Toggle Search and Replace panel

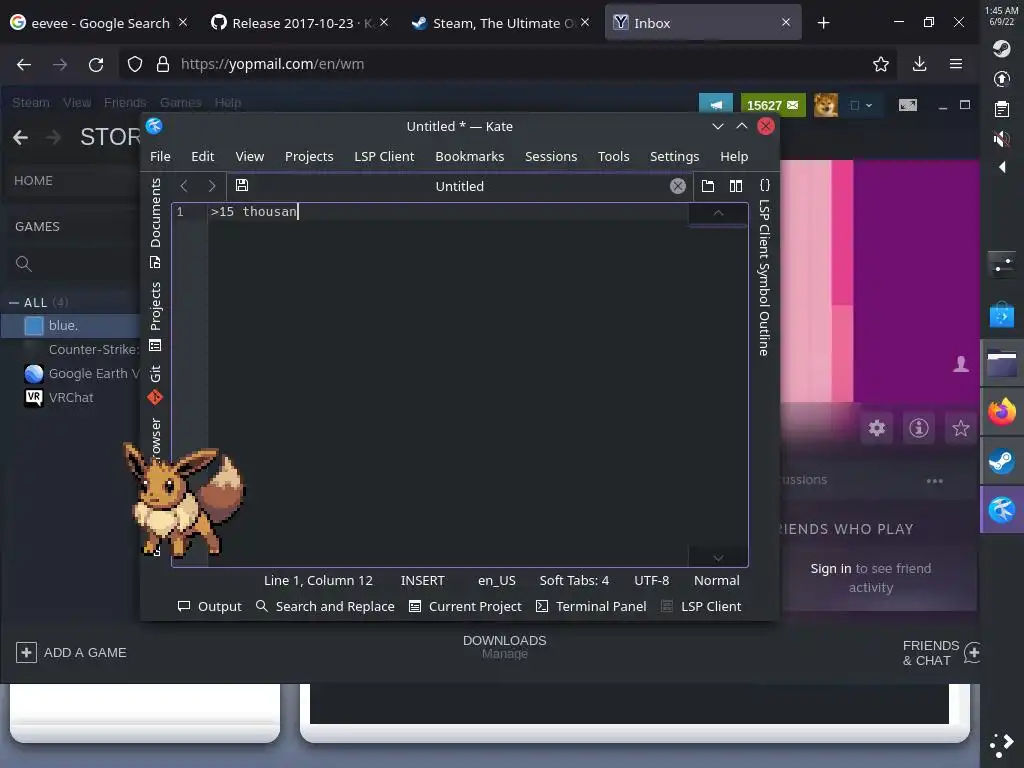325,607
